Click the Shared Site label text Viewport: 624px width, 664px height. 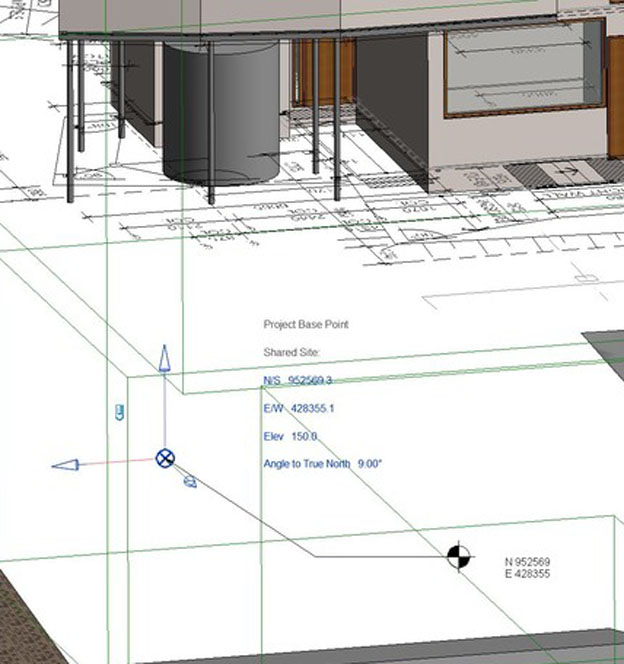tap(290, 353)
